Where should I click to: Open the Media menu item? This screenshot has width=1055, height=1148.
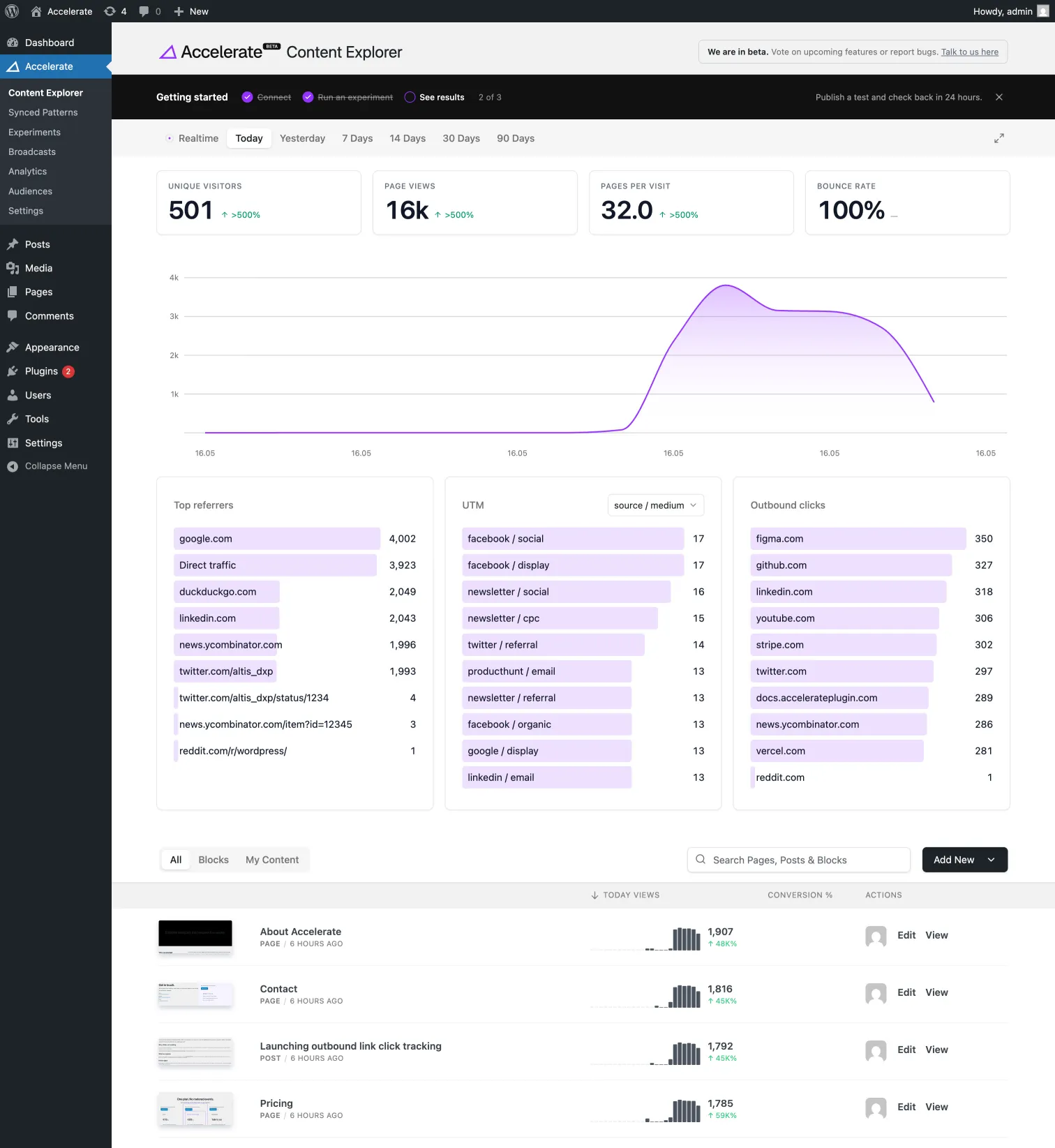(56, 268)
